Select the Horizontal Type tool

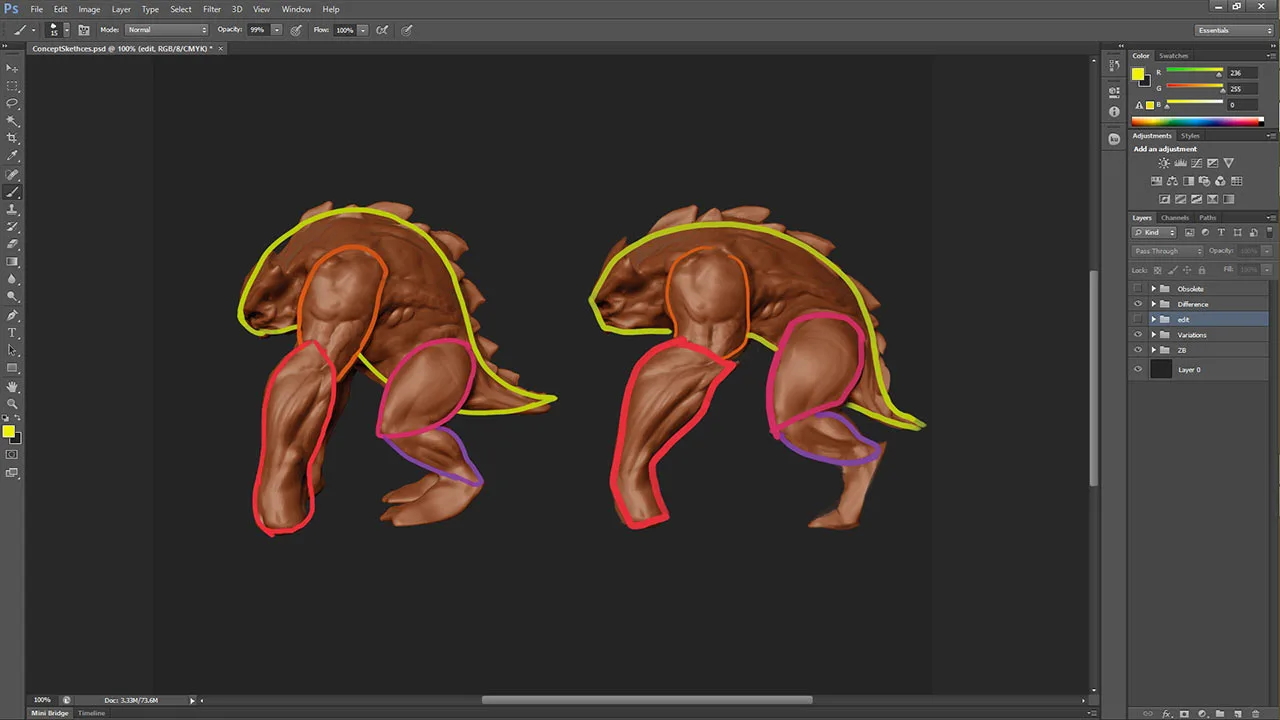point(12,332)
